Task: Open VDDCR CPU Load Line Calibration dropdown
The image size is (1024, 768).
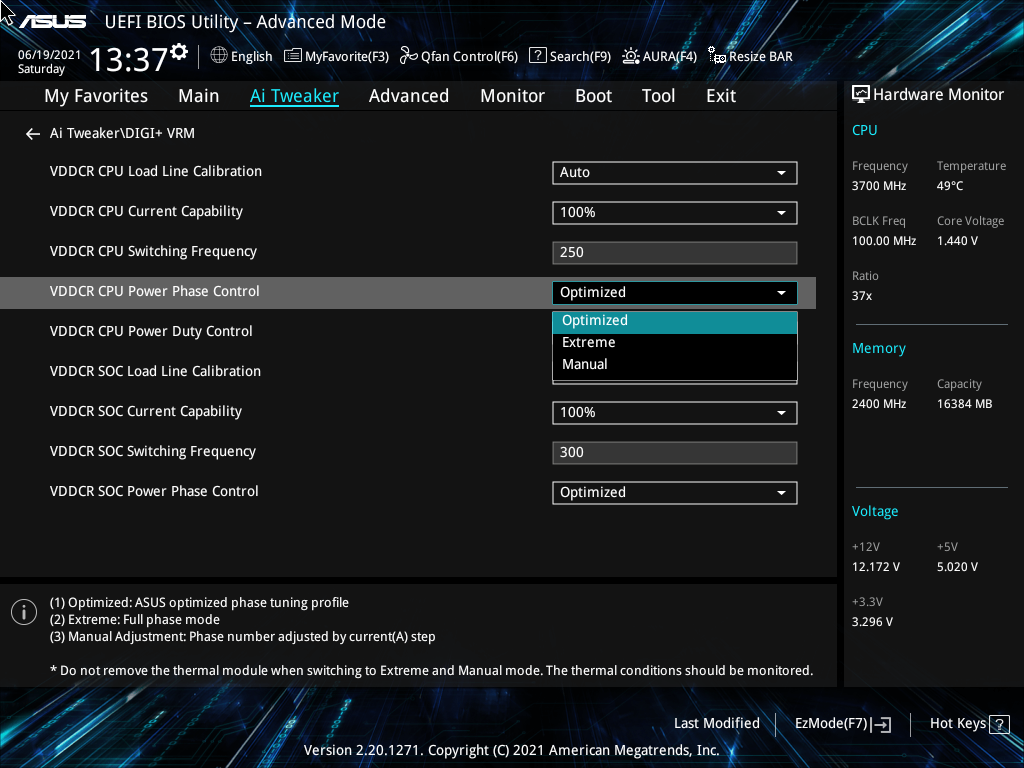Action: click(x=674, y=172)
